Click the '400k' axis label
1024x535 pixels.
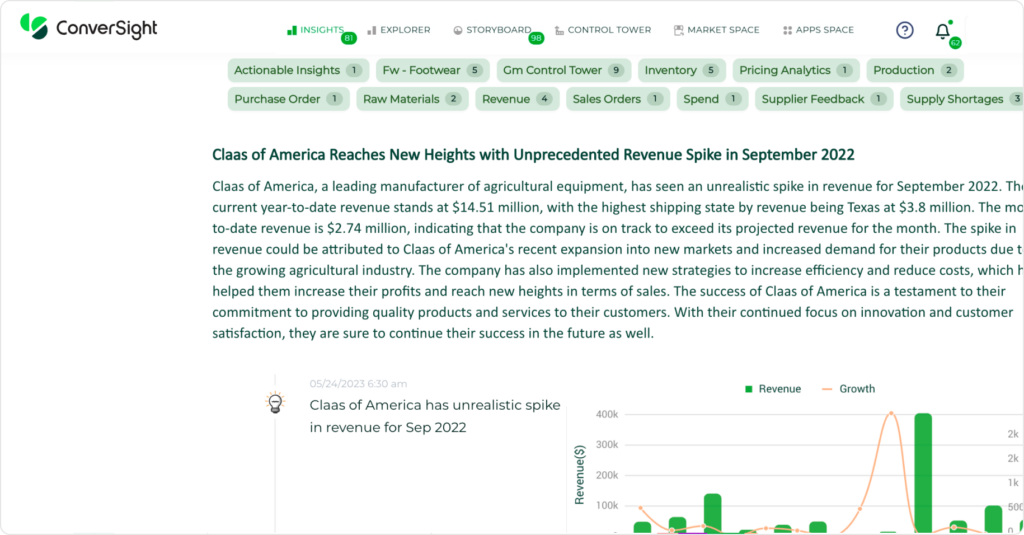607,414
